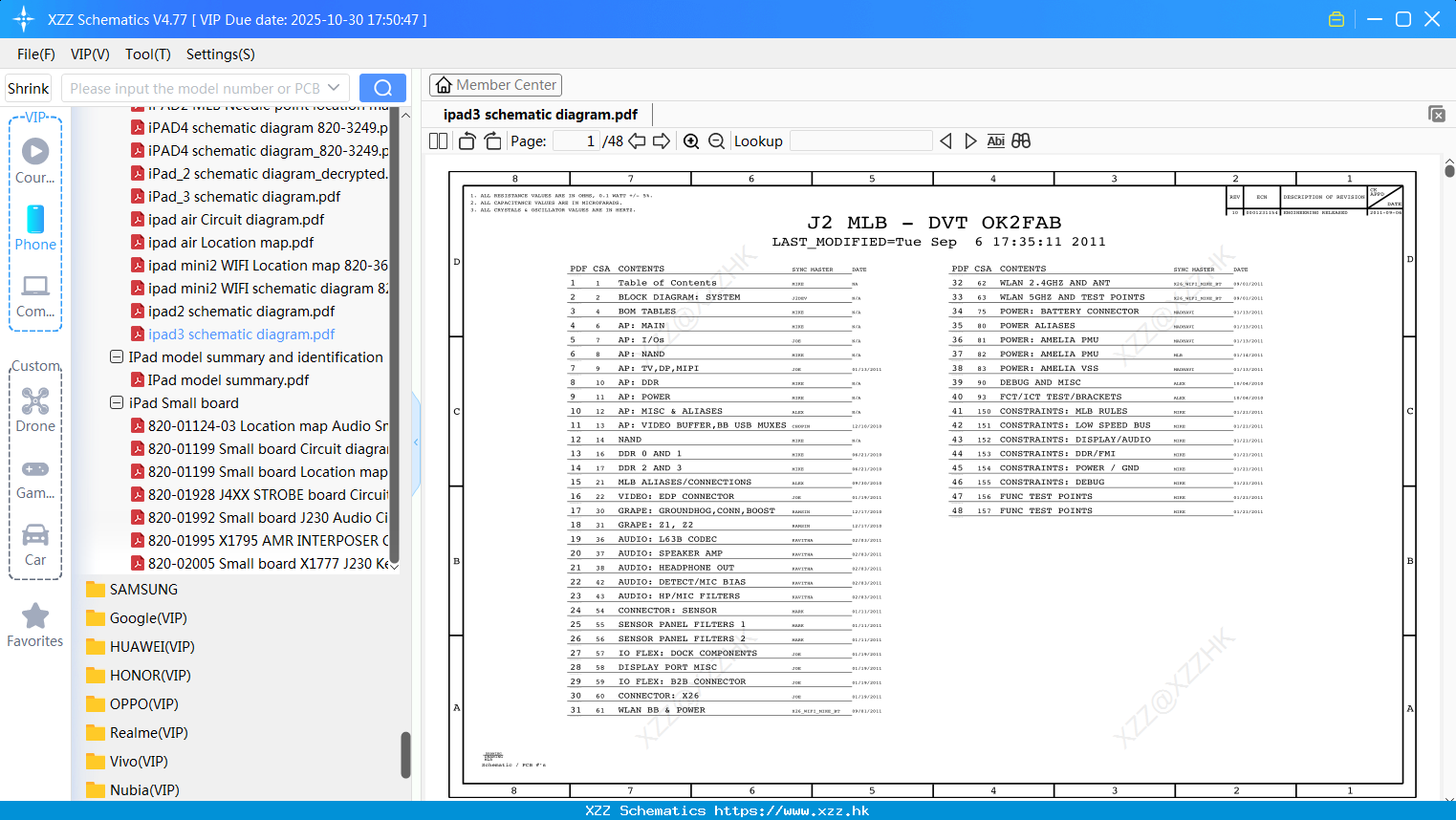Open the model number dropdown arrow
1456x820 pixels.
click(x=334, y=88)
